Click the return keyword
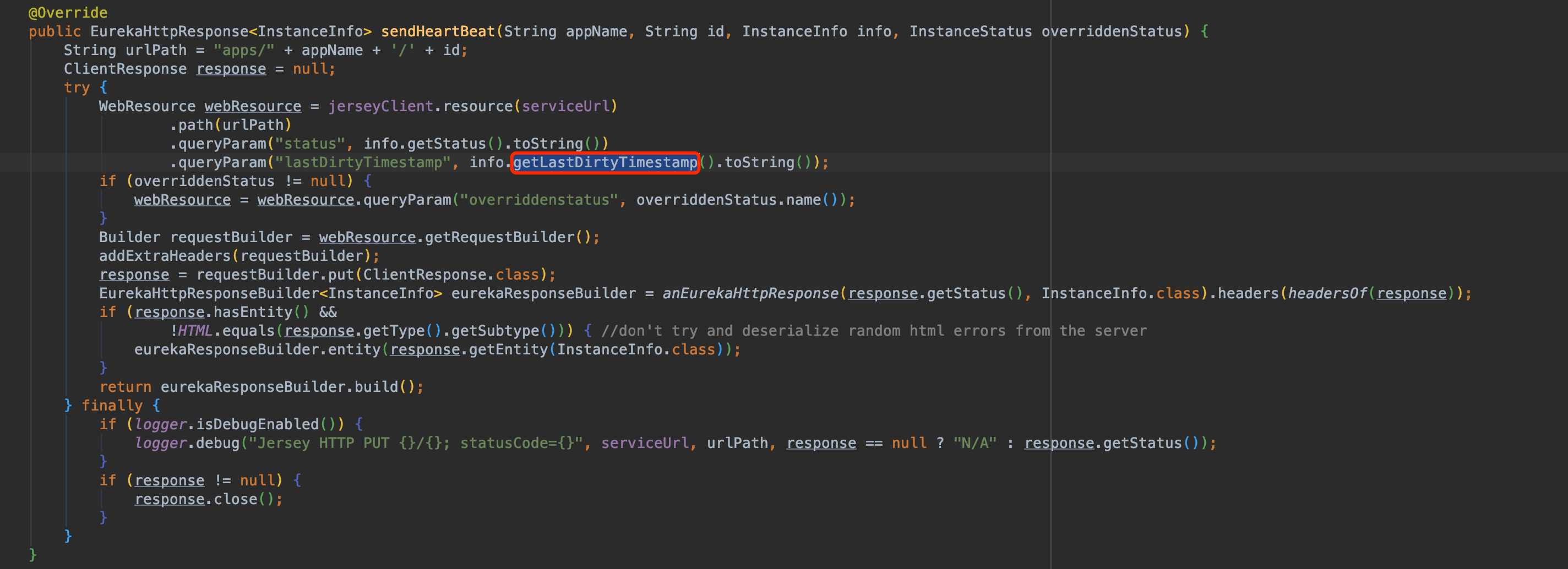1568x569 pixels. click(126, 387)
